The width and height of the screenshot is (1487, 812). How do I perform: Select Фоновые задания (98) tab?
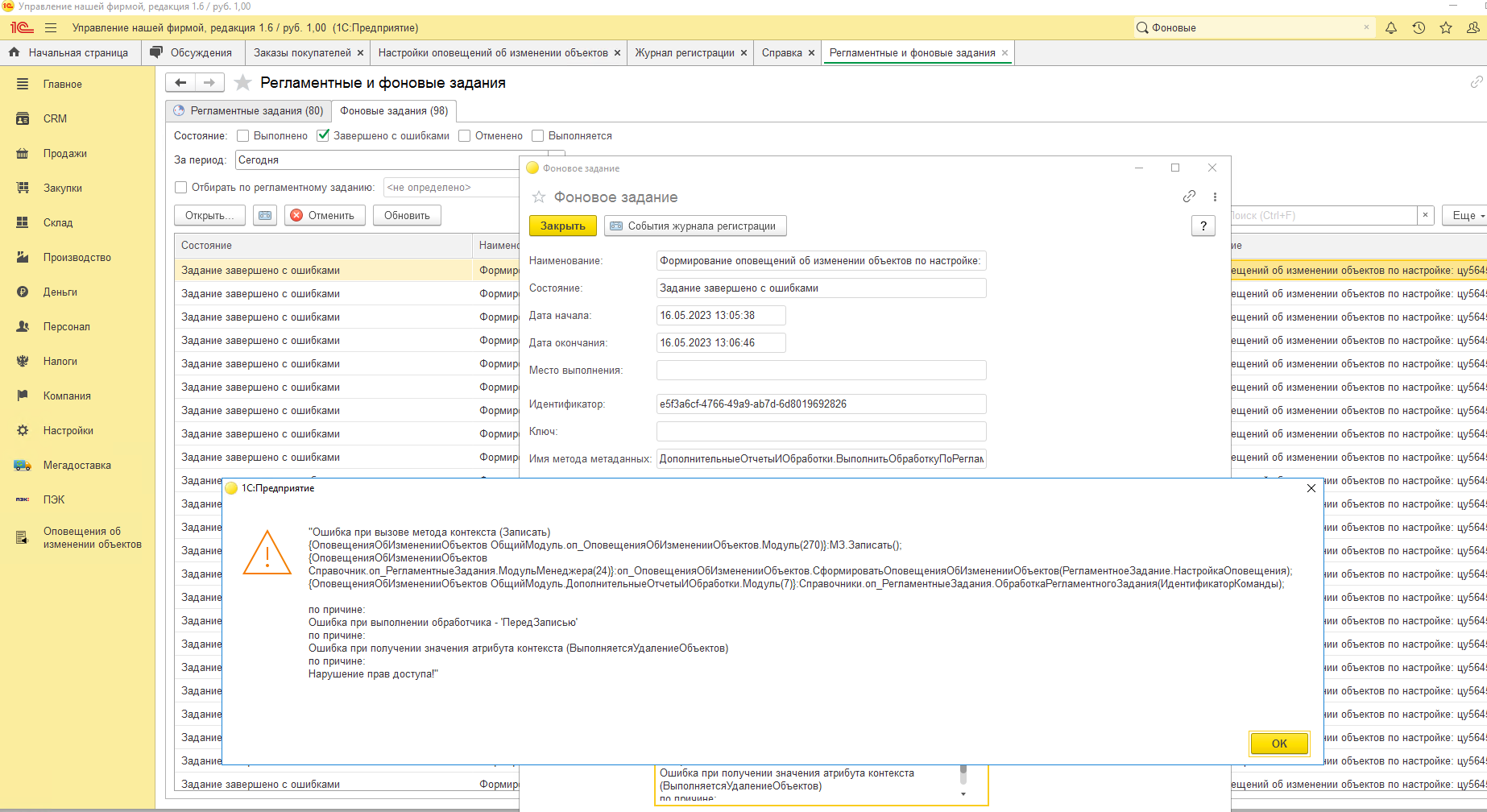coord(394,110)
